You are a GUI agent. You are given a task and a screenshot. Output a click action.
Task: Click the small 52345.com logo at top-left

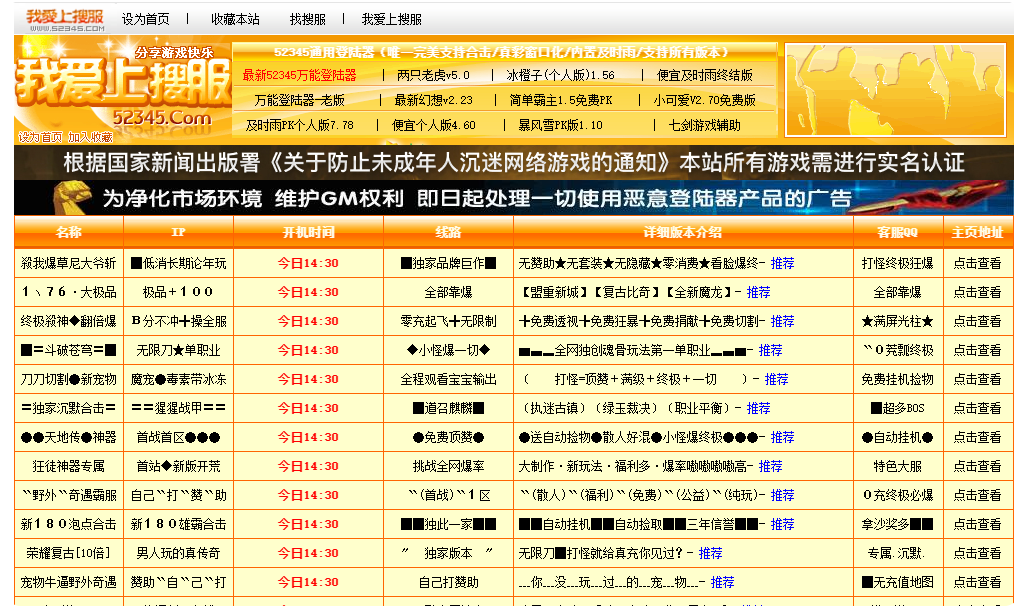(x=64, y=19)
